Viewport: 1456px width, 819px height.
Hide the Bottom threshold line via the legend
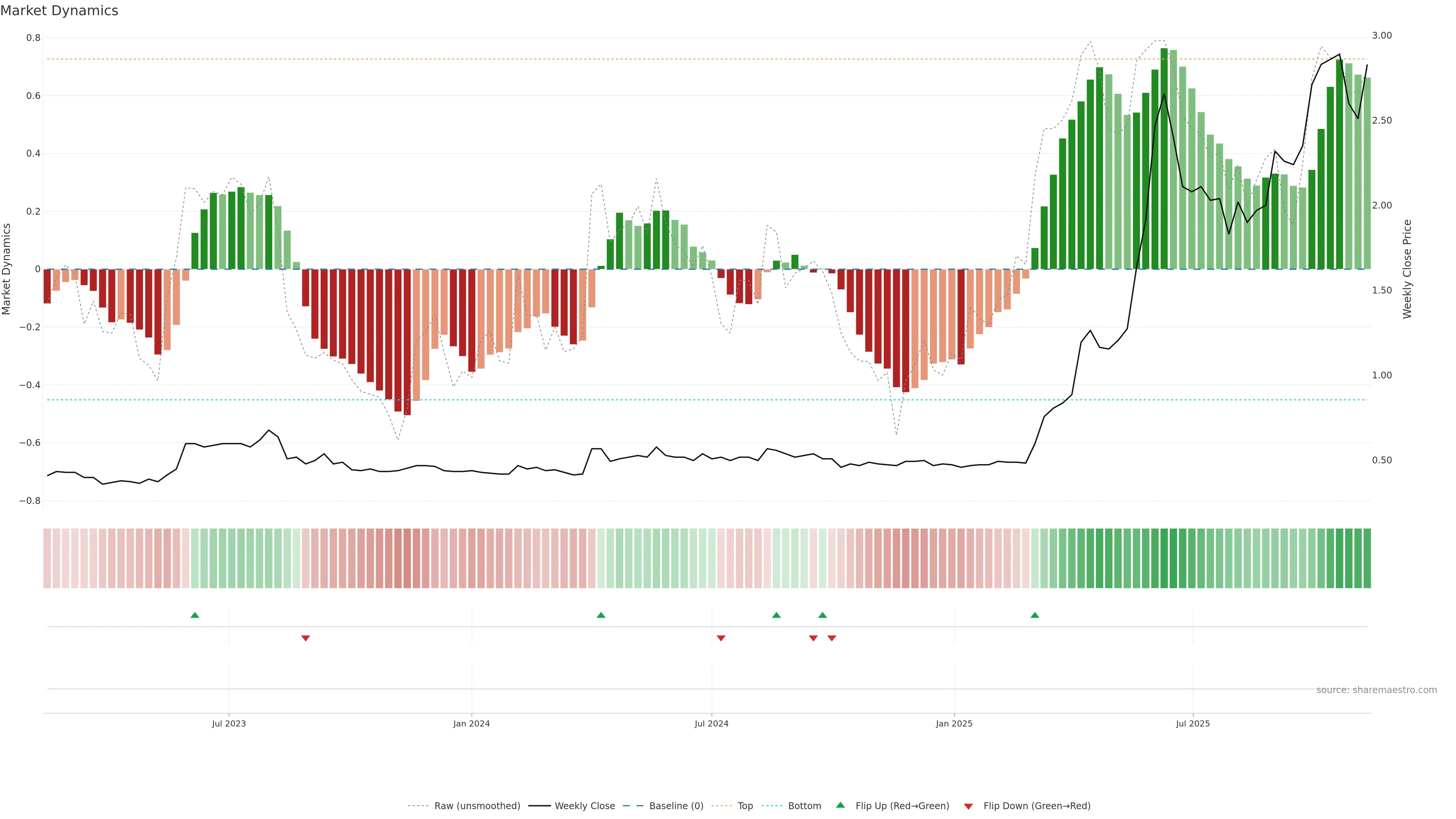click(x=804, y=806)
